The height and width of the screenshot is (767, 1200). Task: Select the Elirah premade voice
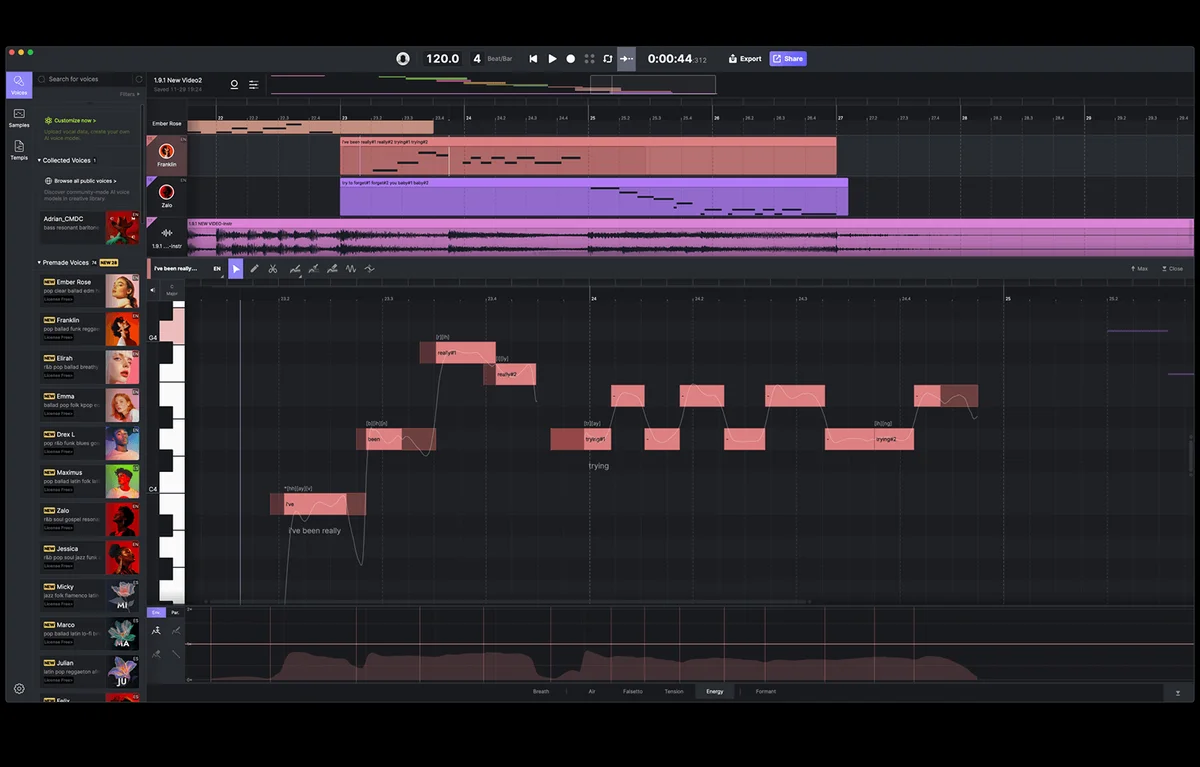pos(90,367)
